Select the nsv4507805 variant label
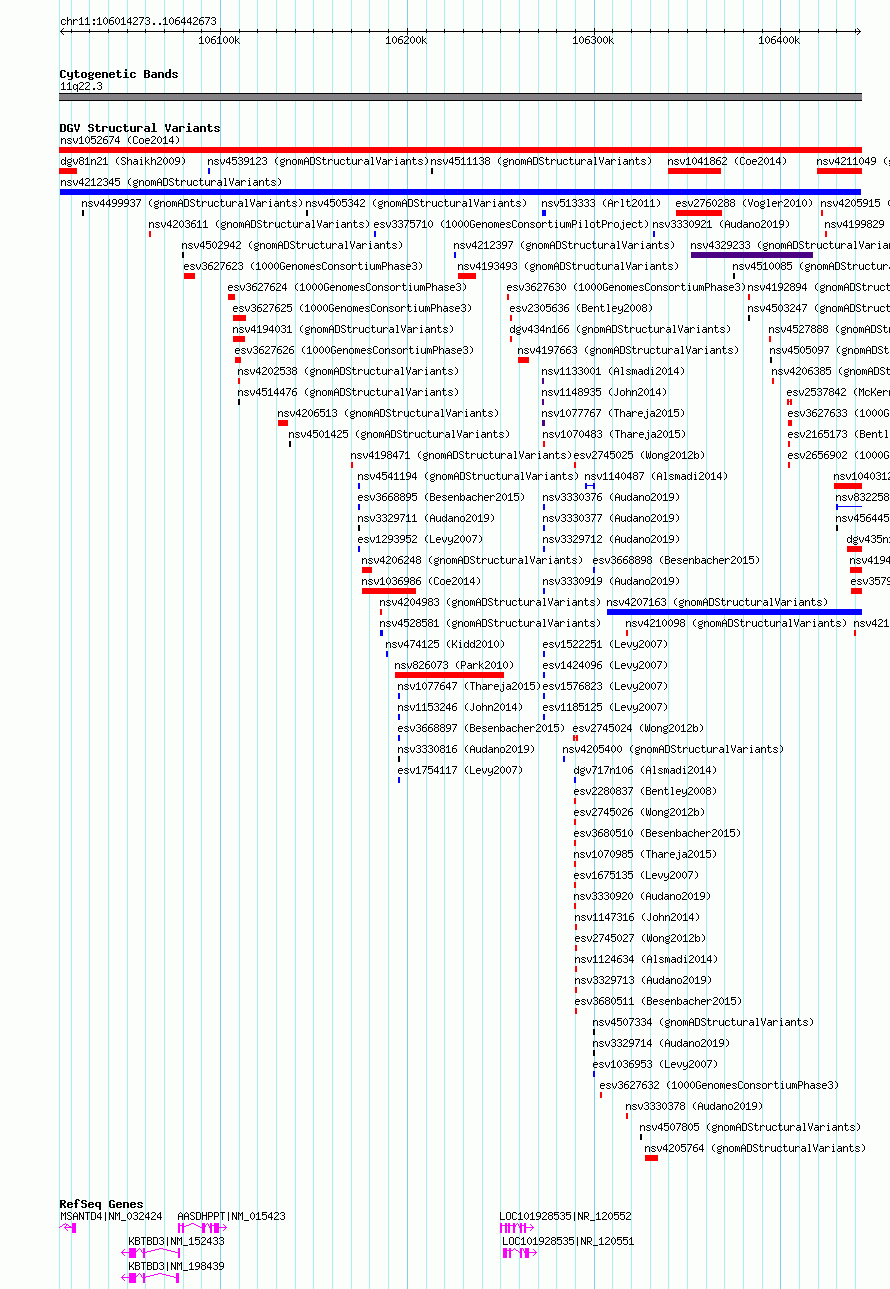 coord(750,1127)
